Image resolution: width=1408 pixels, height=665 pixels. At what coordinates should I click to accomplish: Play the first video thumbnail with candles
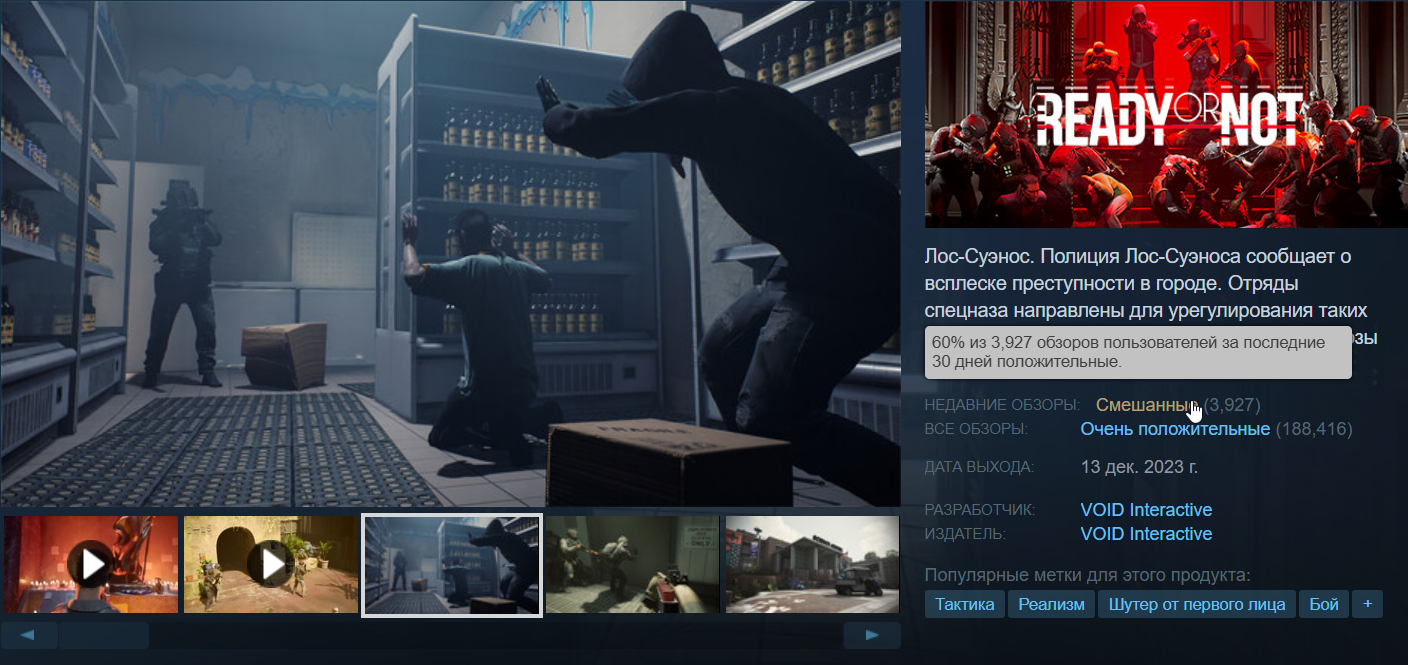point(91,565)
